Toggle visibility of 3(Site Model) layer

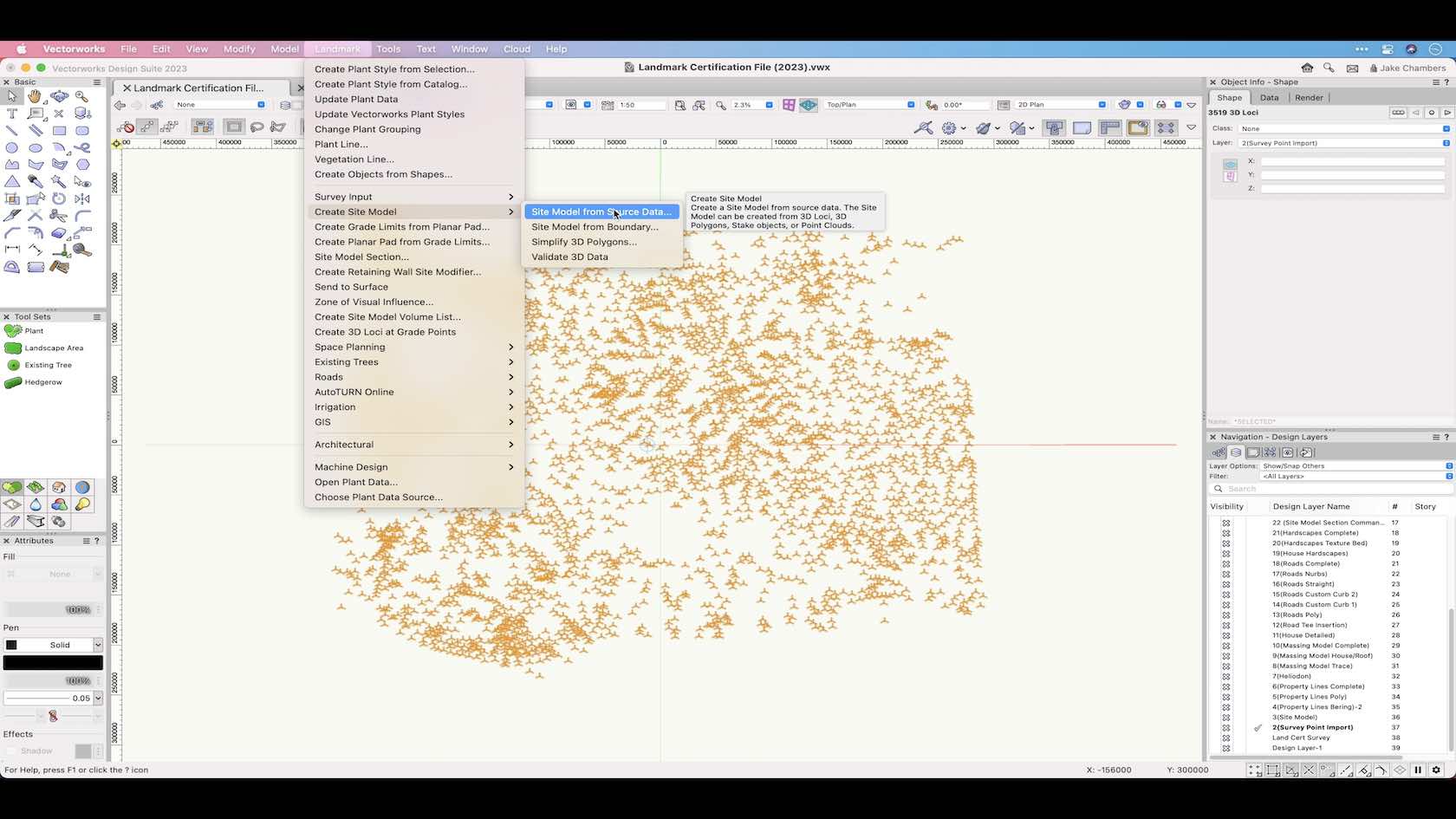1227,717
